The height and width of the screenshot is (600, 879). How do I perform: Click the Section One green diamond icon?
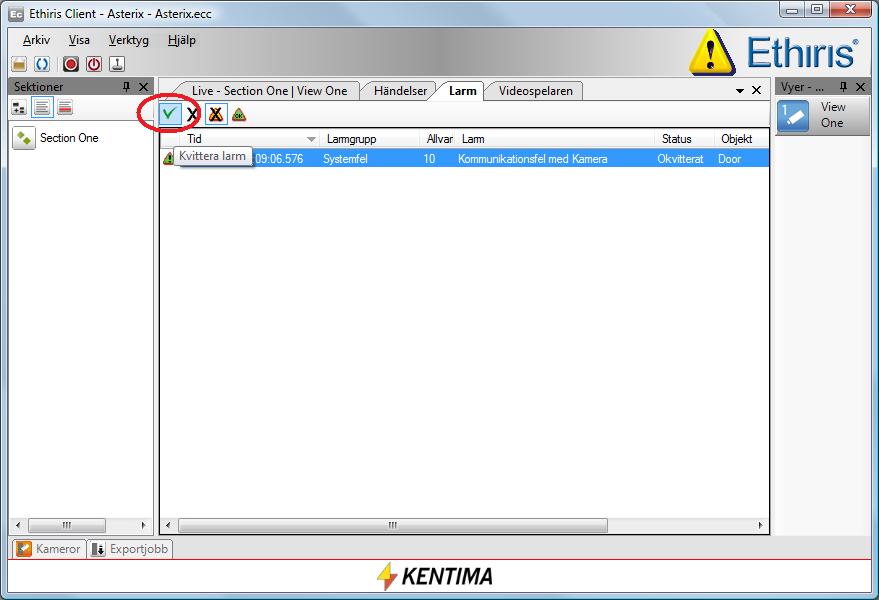(x=24, y=138)
